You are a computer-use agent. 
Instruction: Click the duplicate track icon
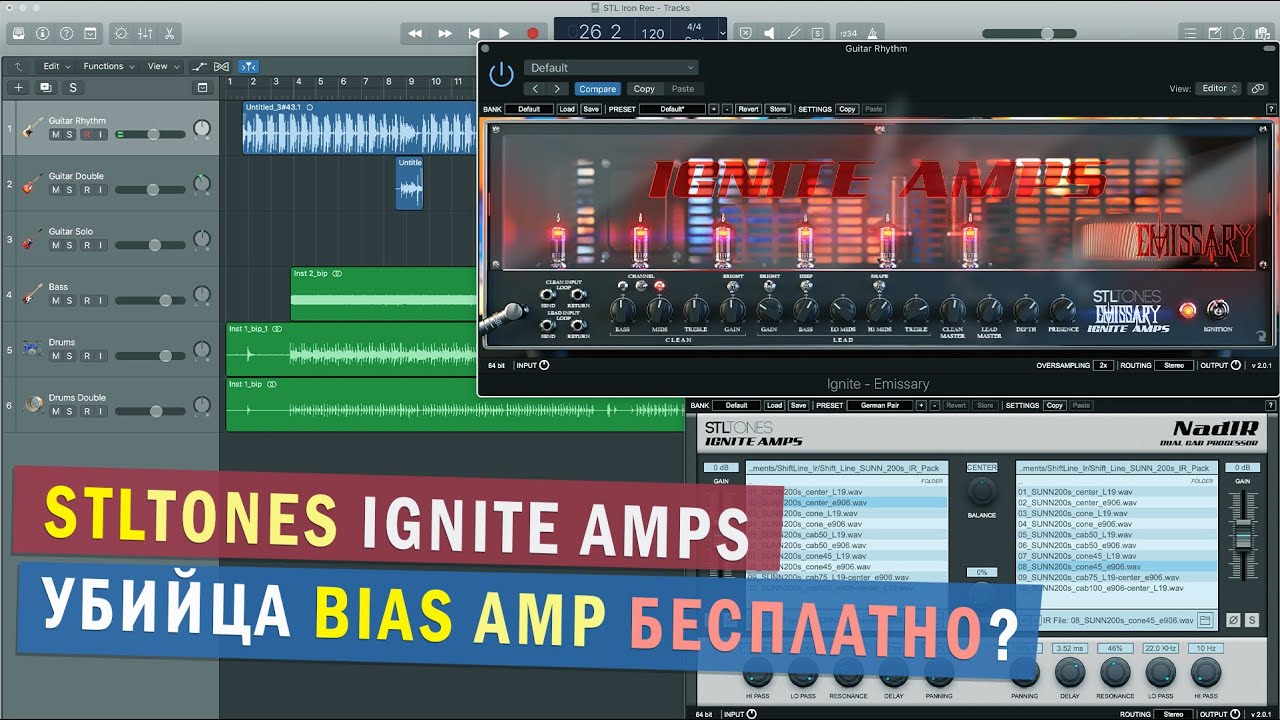(x=46, y=88)
